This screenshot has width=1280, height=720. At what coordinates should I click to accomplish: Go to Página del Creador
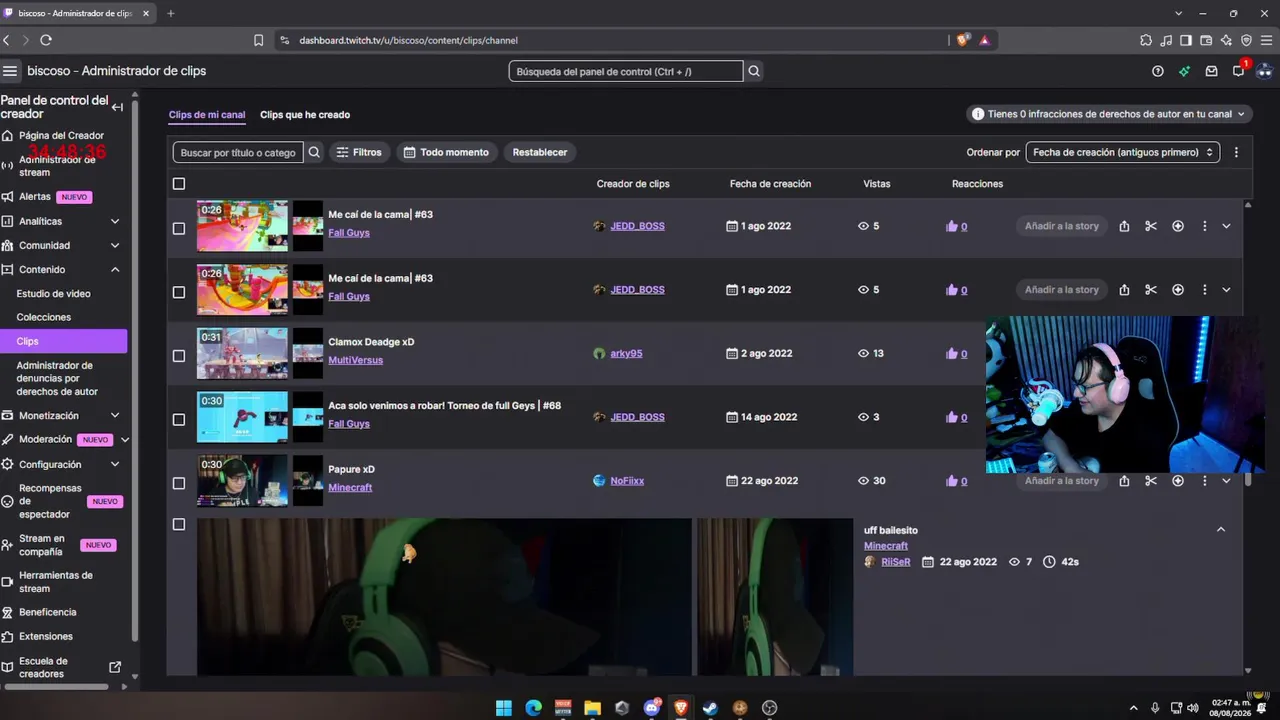point(61,135)
